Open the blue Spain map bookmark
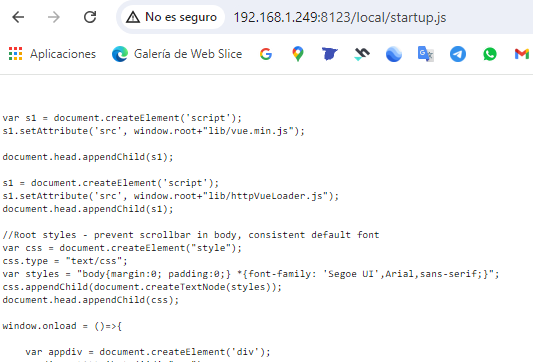This screenshot has height=362, width=533. [x=330, y=54]
